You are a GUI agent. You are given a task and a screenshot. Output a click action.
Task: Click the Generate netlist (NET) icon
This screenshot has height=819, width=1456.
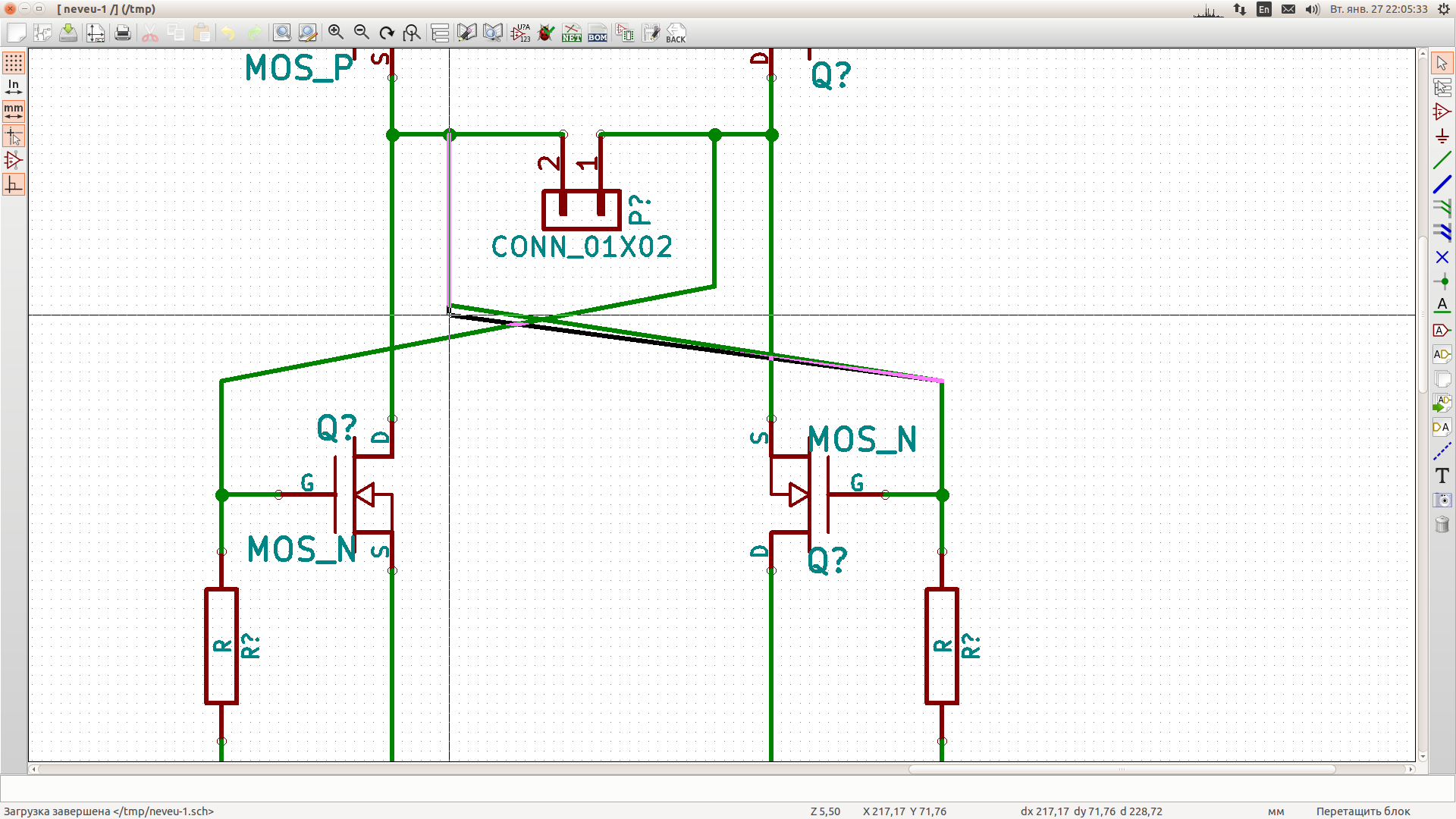point(572,33)
